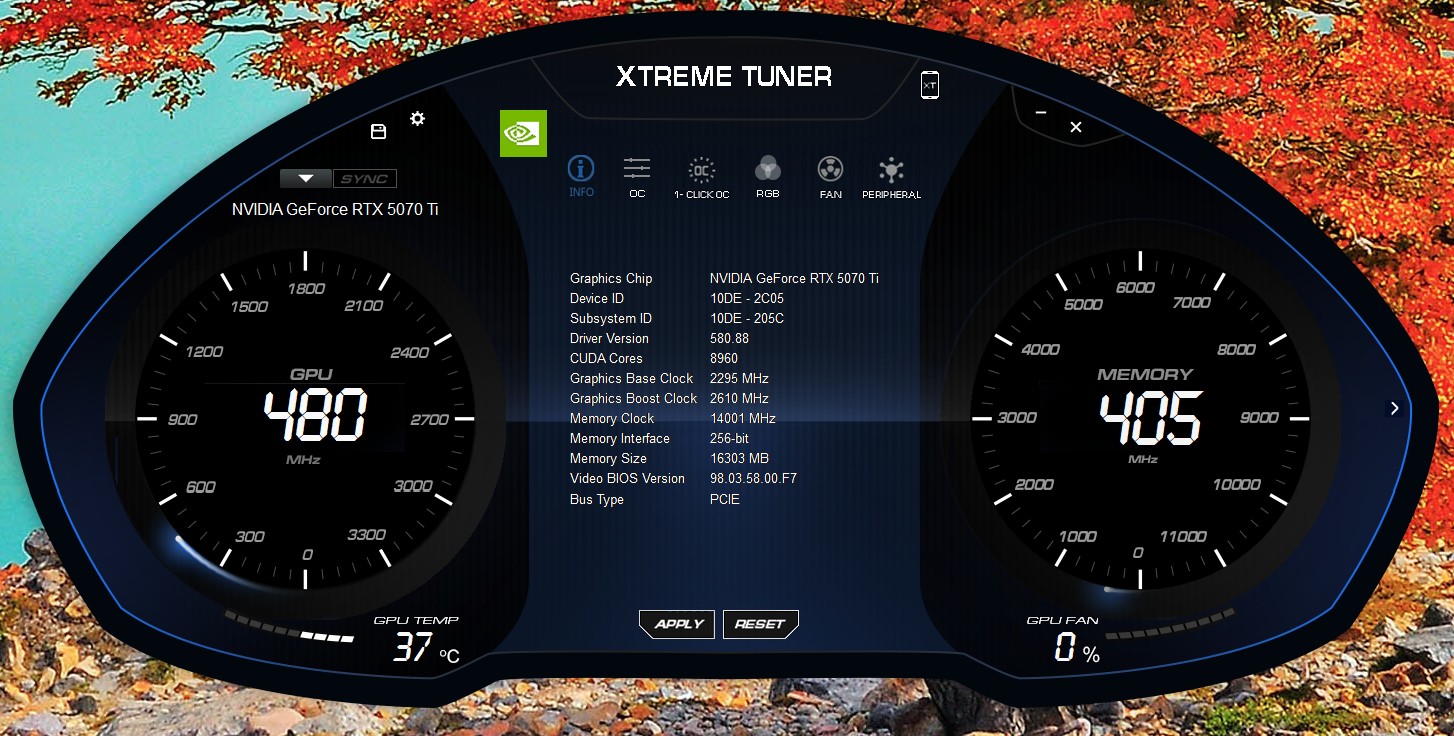The image size is (1454, 736).
Task: Click the Graphics Base Clock value 2295 MHz
Action: (739, 378)
